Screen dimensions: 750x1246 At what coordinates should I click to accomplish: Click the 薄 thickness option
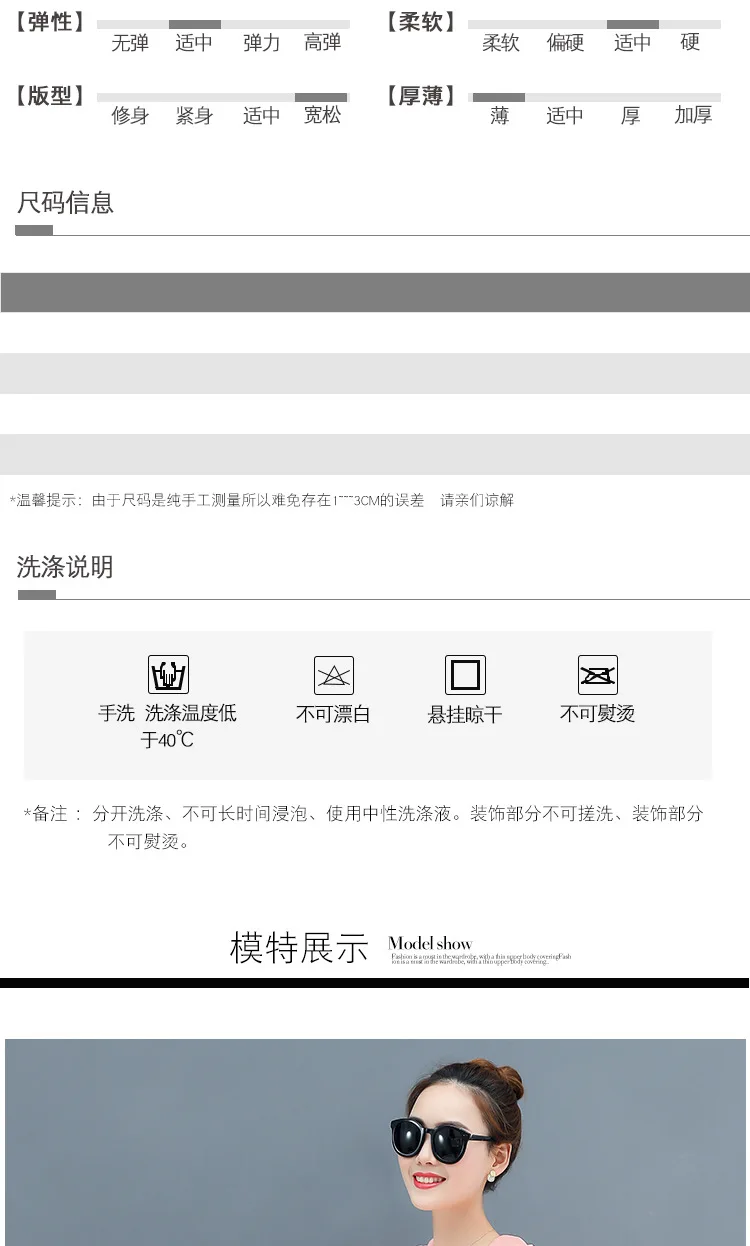pyautogui.click(x=500, y=116)
